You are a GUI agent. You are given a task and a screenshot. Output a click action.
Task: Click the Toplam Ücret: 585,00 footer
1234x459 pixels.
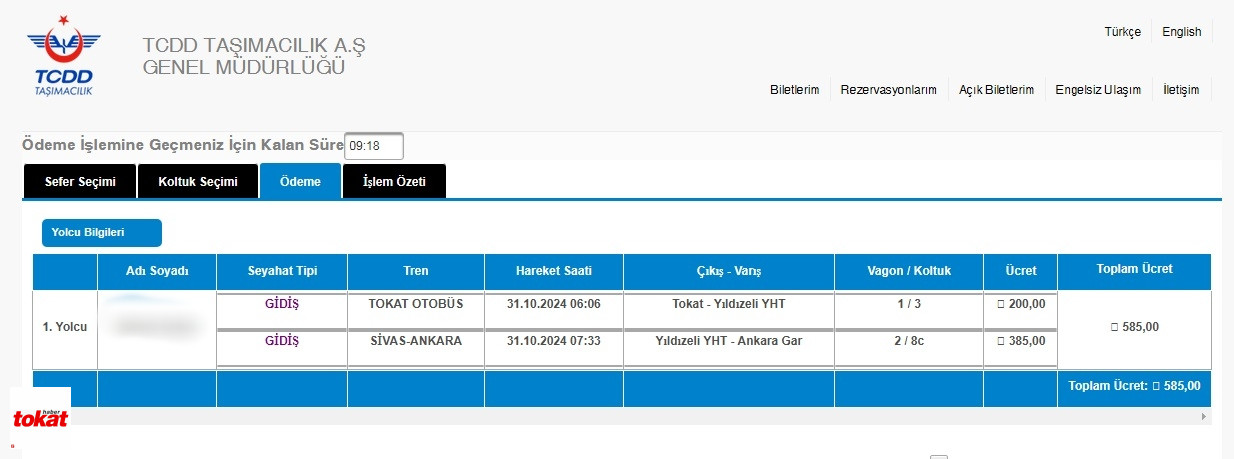[x=1134, y=385]
